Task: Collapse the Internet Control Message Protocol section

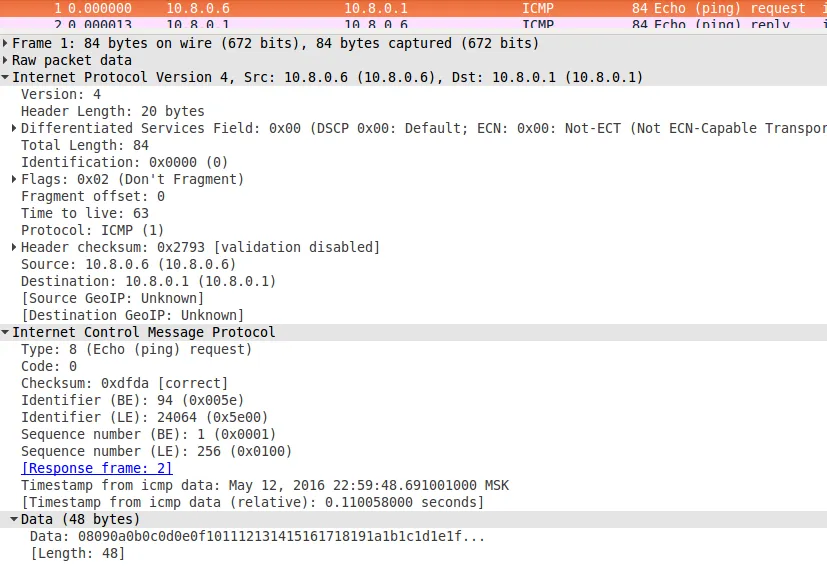Action: pyautogui.click(x=6, y=332)
